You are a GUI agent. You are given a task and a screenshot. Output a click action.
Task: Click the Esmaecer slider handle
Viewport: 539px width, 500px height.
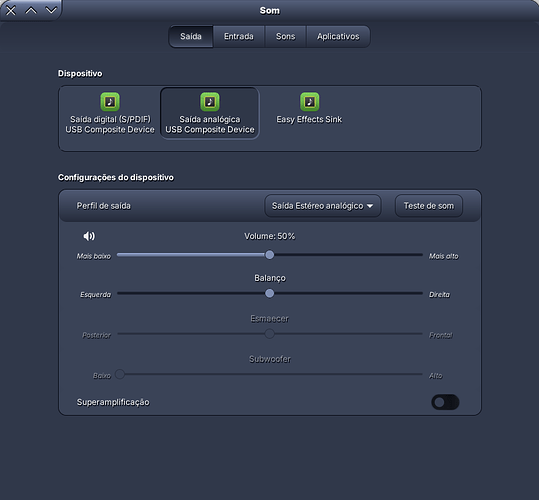coord(270,333)
